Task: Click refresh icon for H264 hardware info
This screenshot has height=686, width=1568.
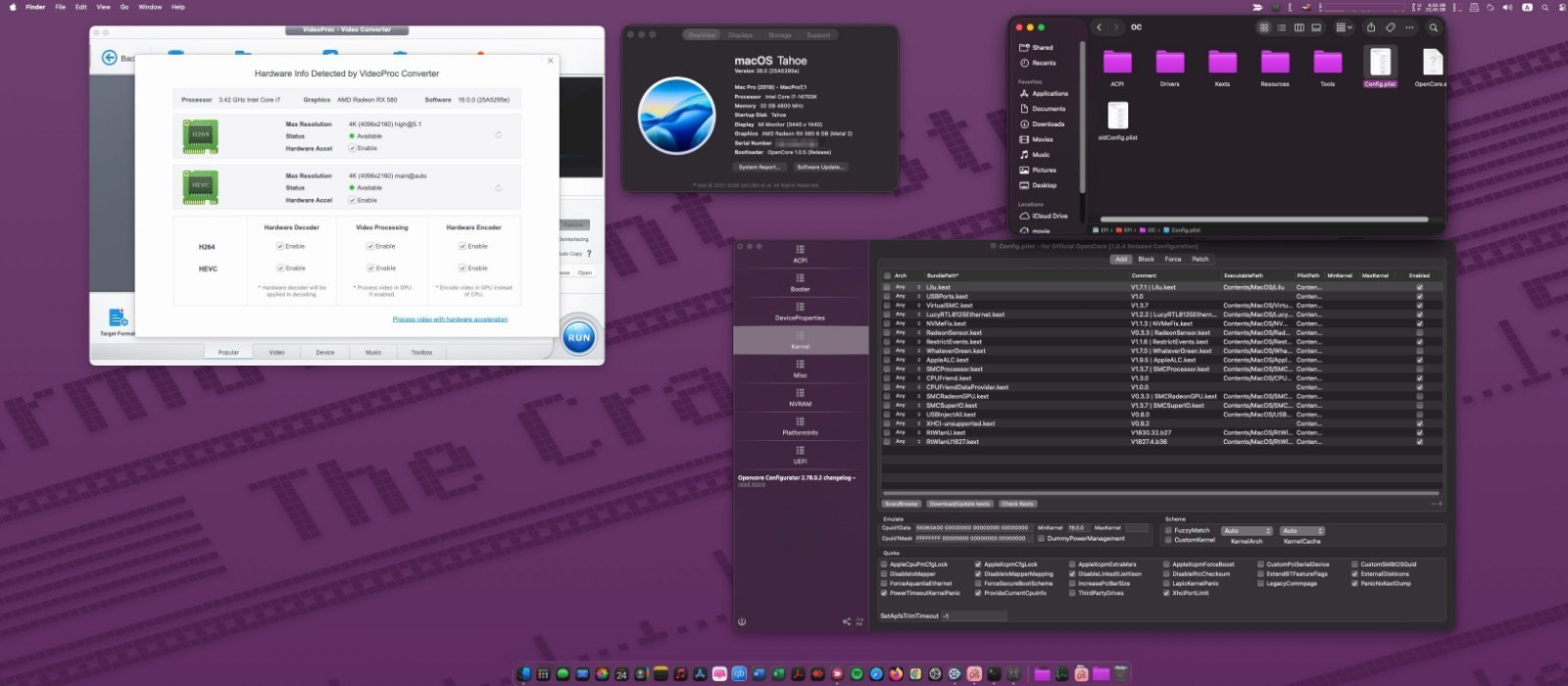Action: (498, 135)
